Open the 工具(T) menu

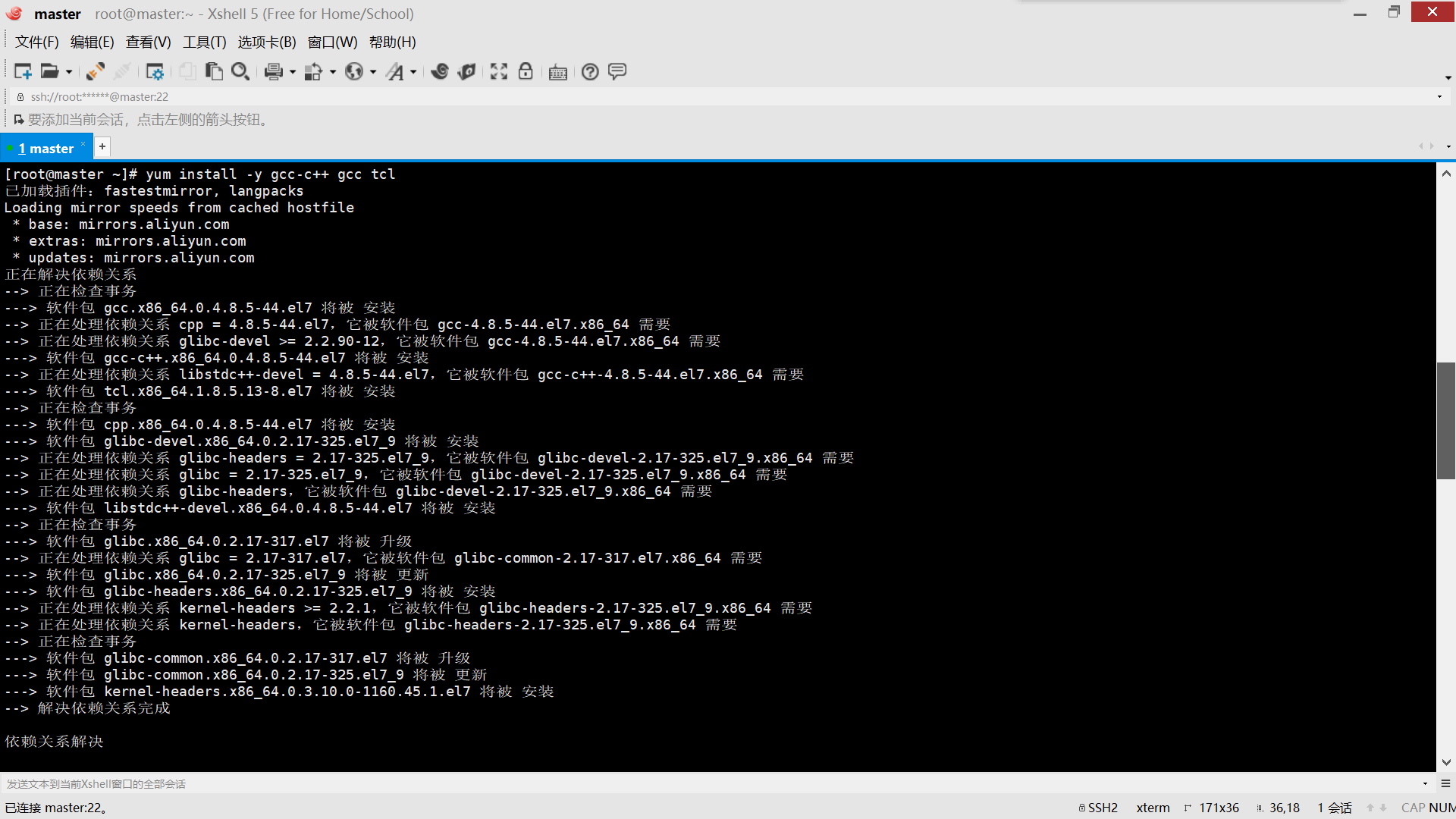tap(204, 42)
